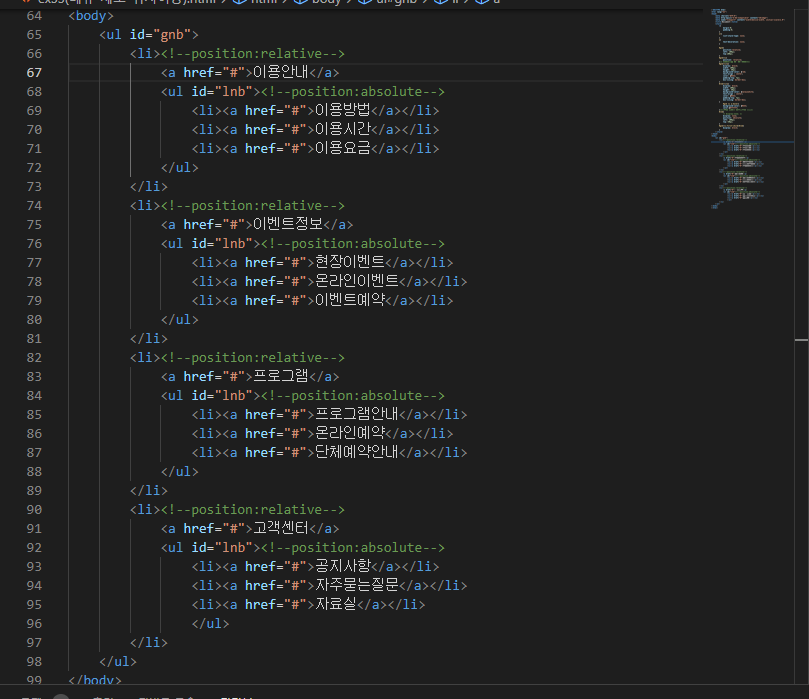Screen dimensions: 809x699
Task: Click 이벤트예약 text on line 79
Action: pos(350,301)
